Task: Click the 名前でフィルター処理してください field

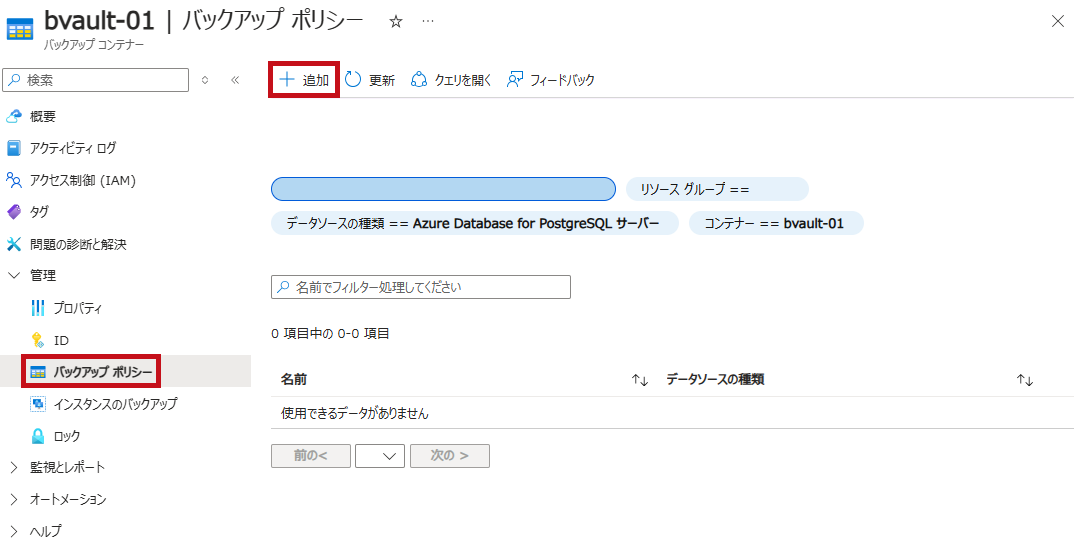Action: pyautogui.click(x=421, y=287)
